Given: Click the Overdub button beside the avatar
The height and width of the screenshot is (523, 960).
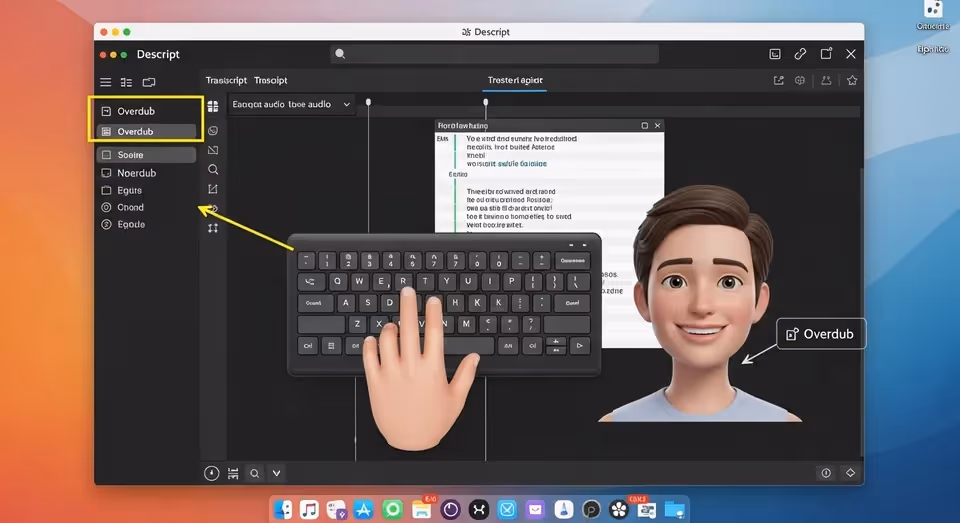Looking at the screenshot, I should click(x=821, y=334).
